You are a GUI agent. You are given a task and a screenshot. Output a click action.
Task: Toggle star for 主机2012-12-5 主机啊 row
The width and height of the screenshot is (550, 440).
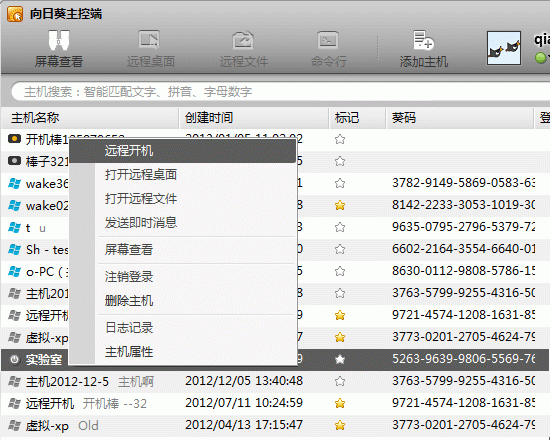(340, 381)
